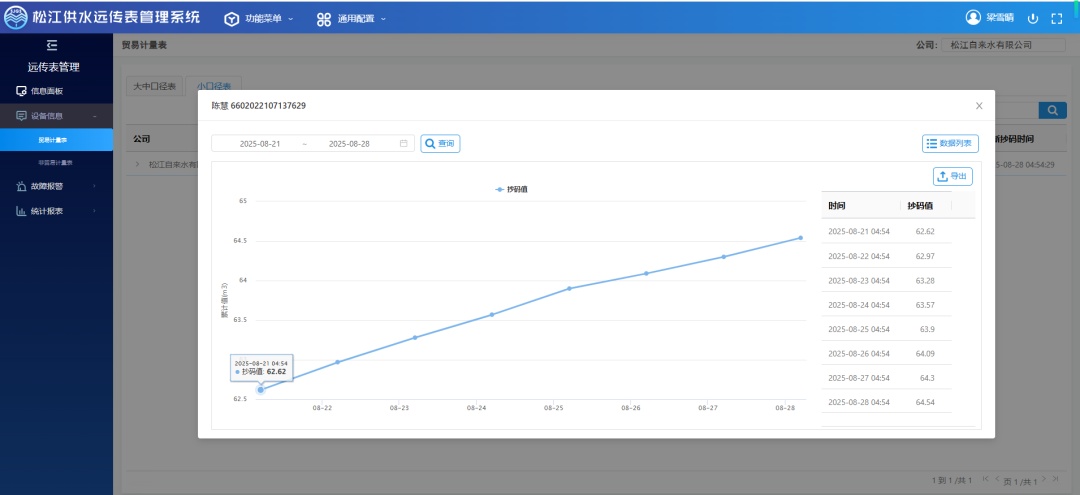Click dialog title 陈慧 6602022107137629

pyautogui.click(x=258, y=106)
